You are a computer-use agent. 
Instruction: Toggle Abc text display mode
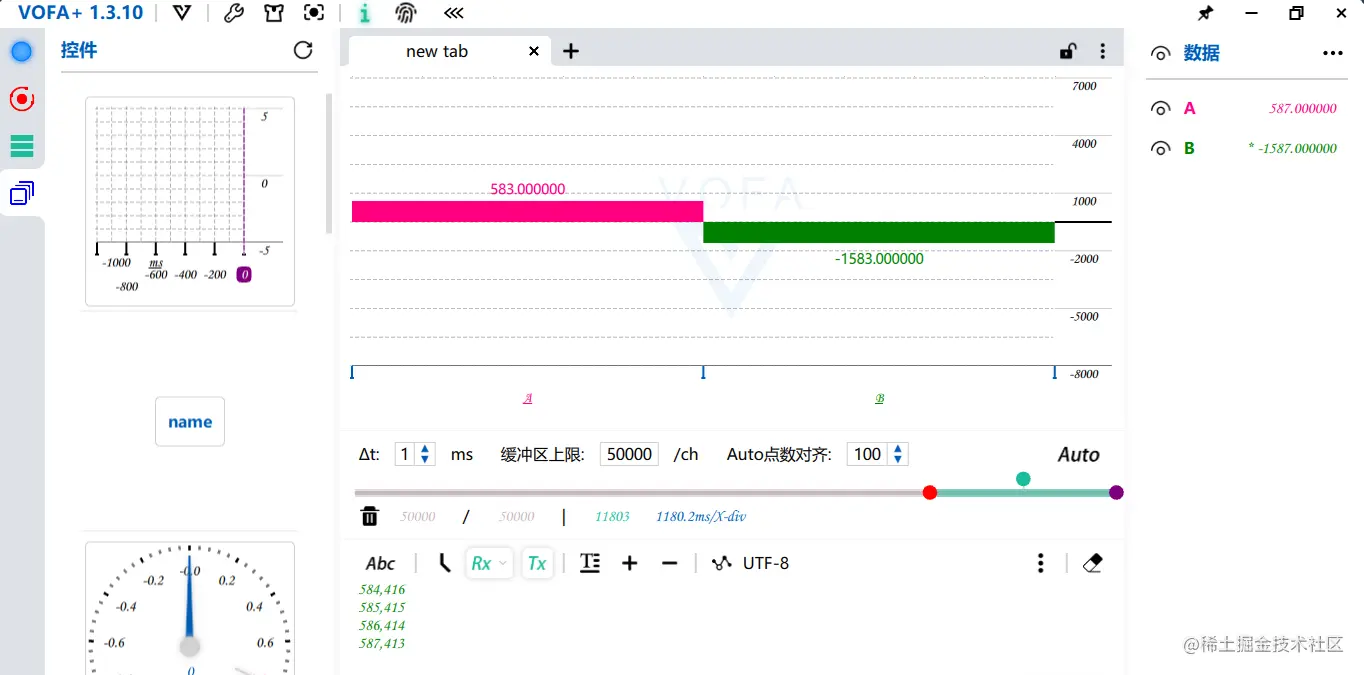(x=380, y=564)
